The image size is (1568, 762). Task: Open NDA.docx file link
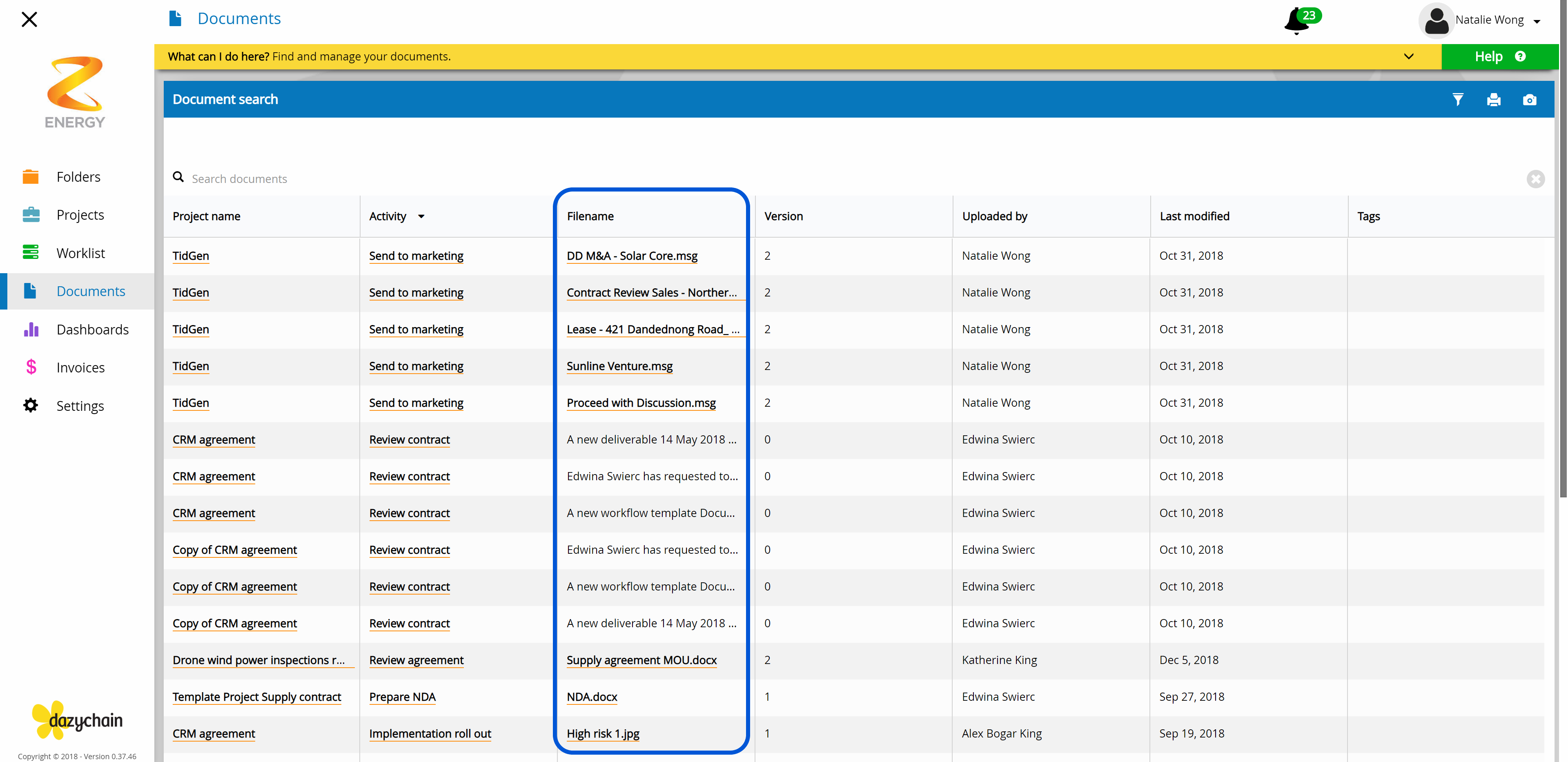coord(592,697)
